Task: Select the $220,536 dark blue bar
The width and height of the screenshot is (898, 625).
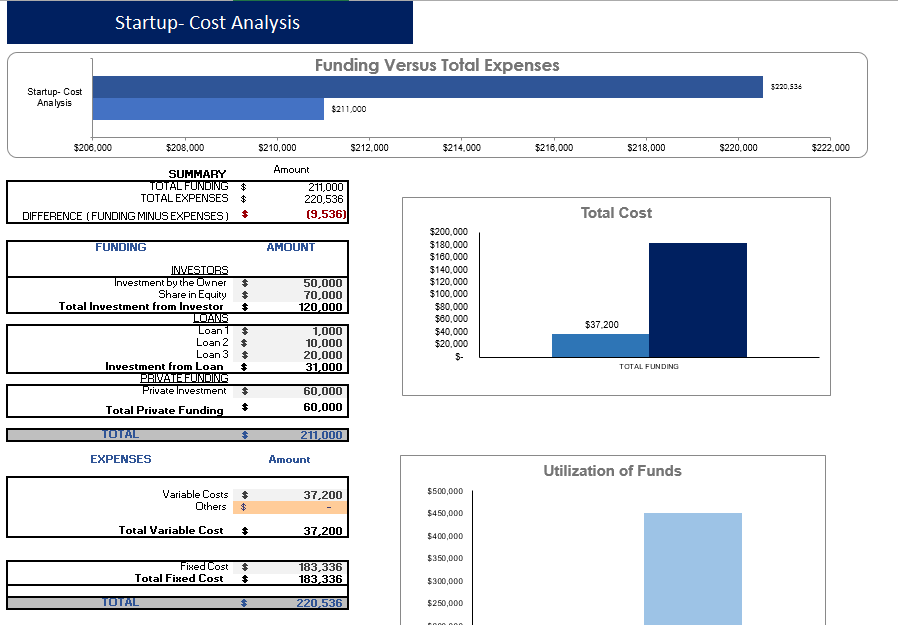Action: [427, 87]
